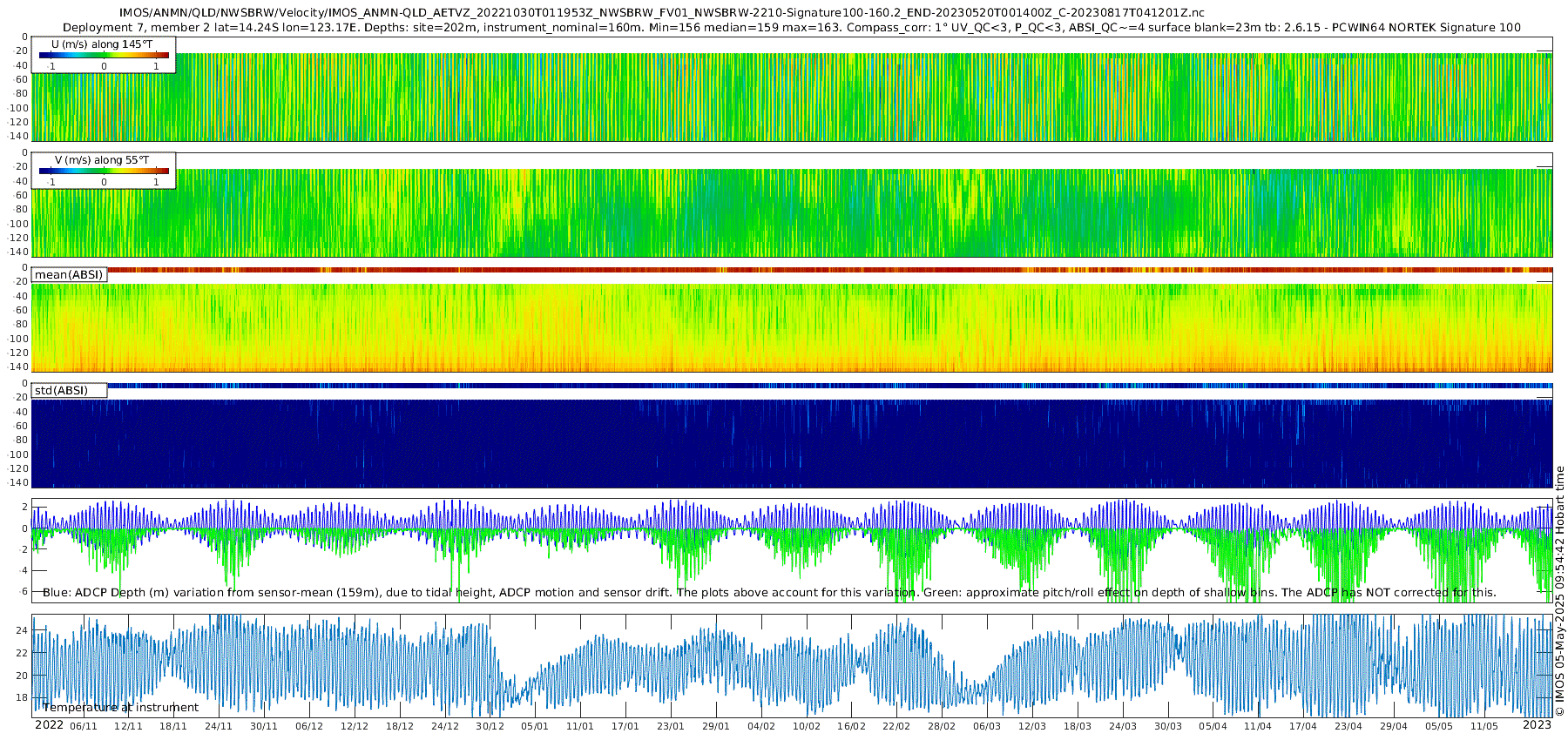Click the 2023 year label
Screen dimensions: 1568x740
(1537, 725)
